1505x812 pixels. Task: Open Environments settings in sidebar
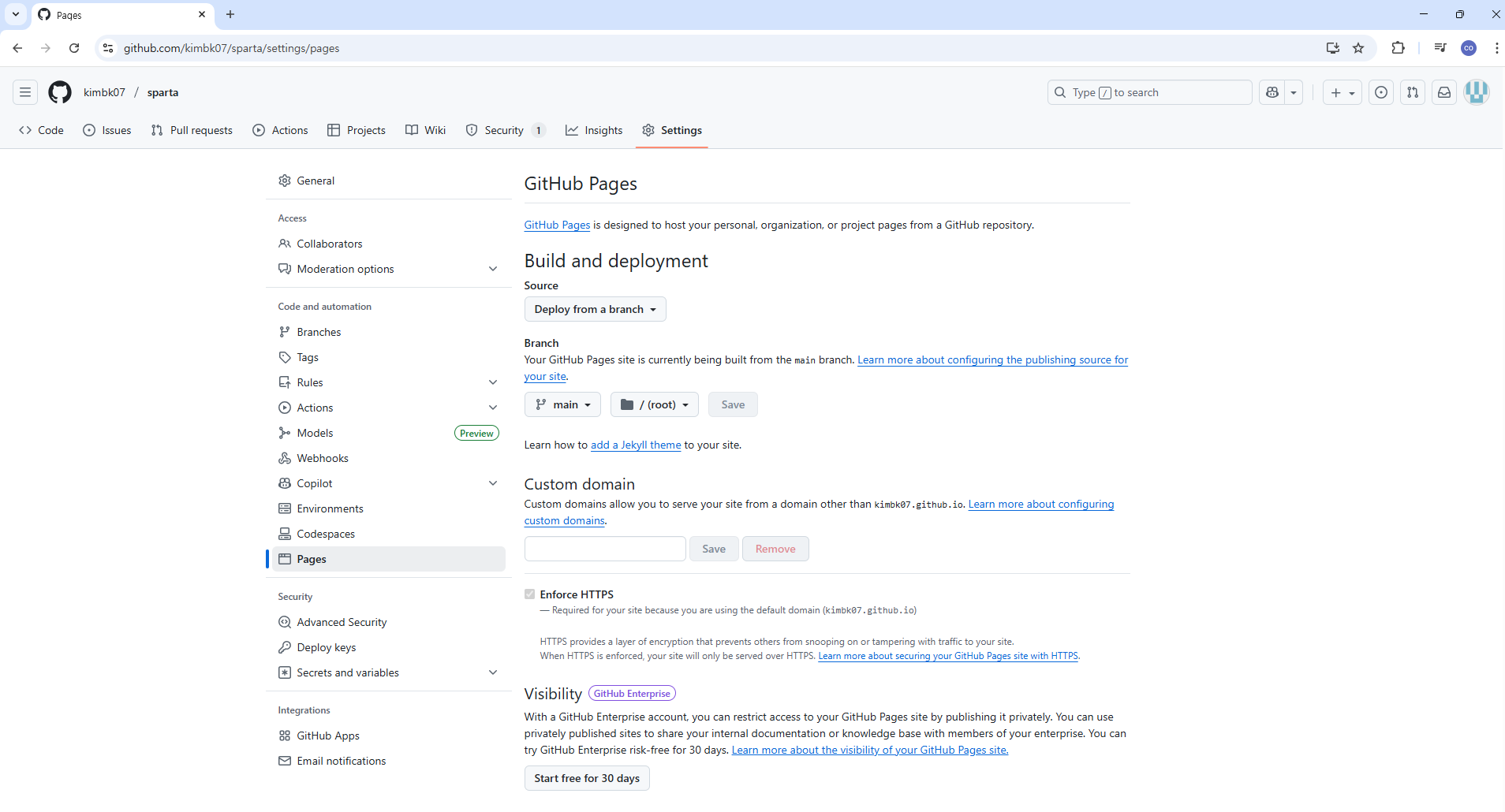pyautogui.click(x=389, y=508)
